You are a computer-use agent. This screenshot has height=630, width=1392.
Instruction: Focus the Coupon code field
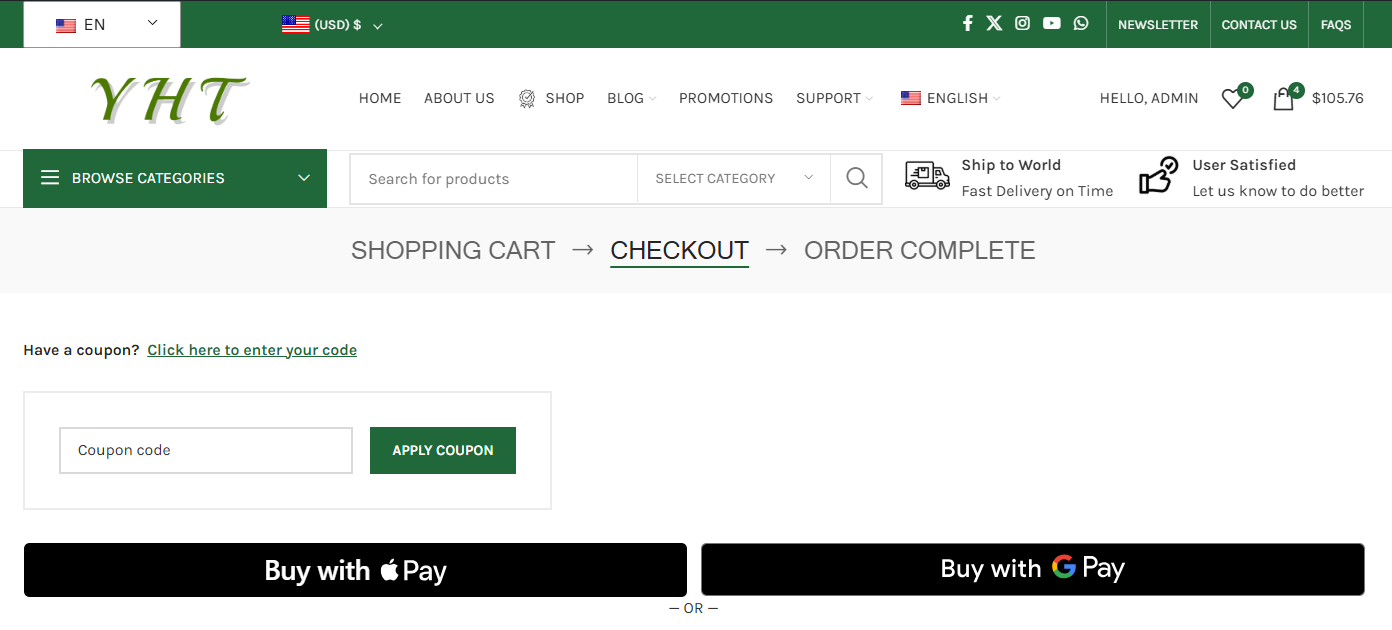[206, 450]
